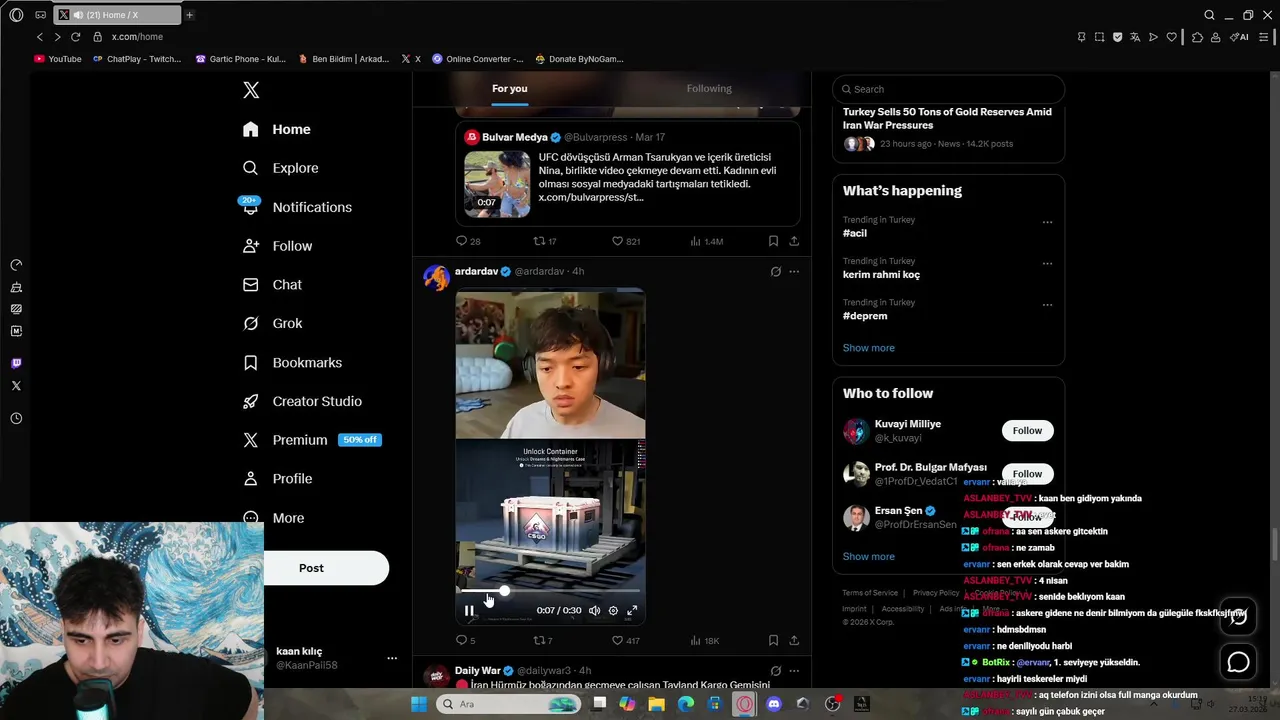Image resolution: width=1280 pixels, height=720 pixels.
Task: Click the Windows Start button
Action: pyautogui.click(x=419, y=704)
